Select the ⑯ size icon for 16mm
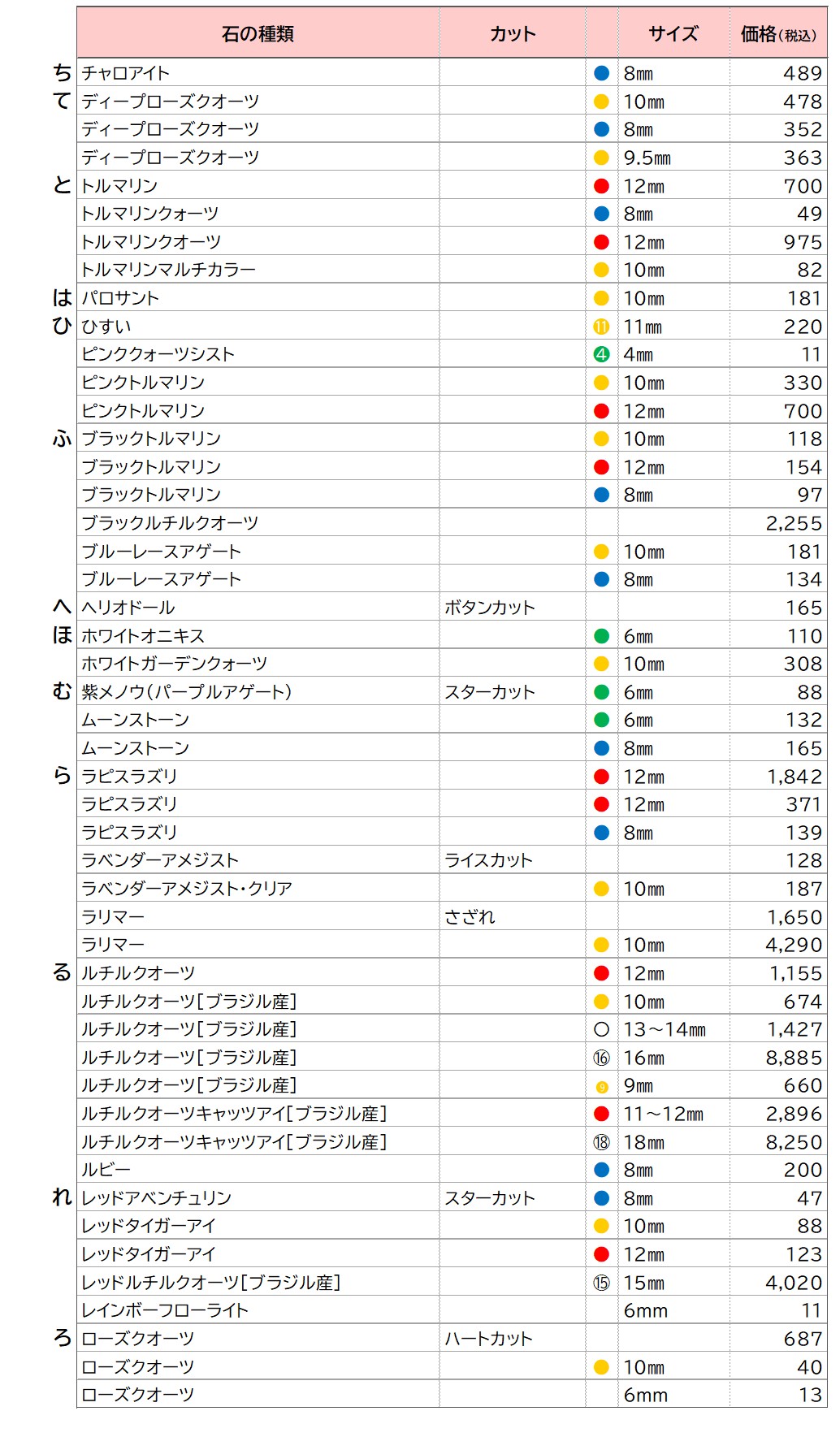This screenshot has width=840, height=1437. (x=601, y=1058)
